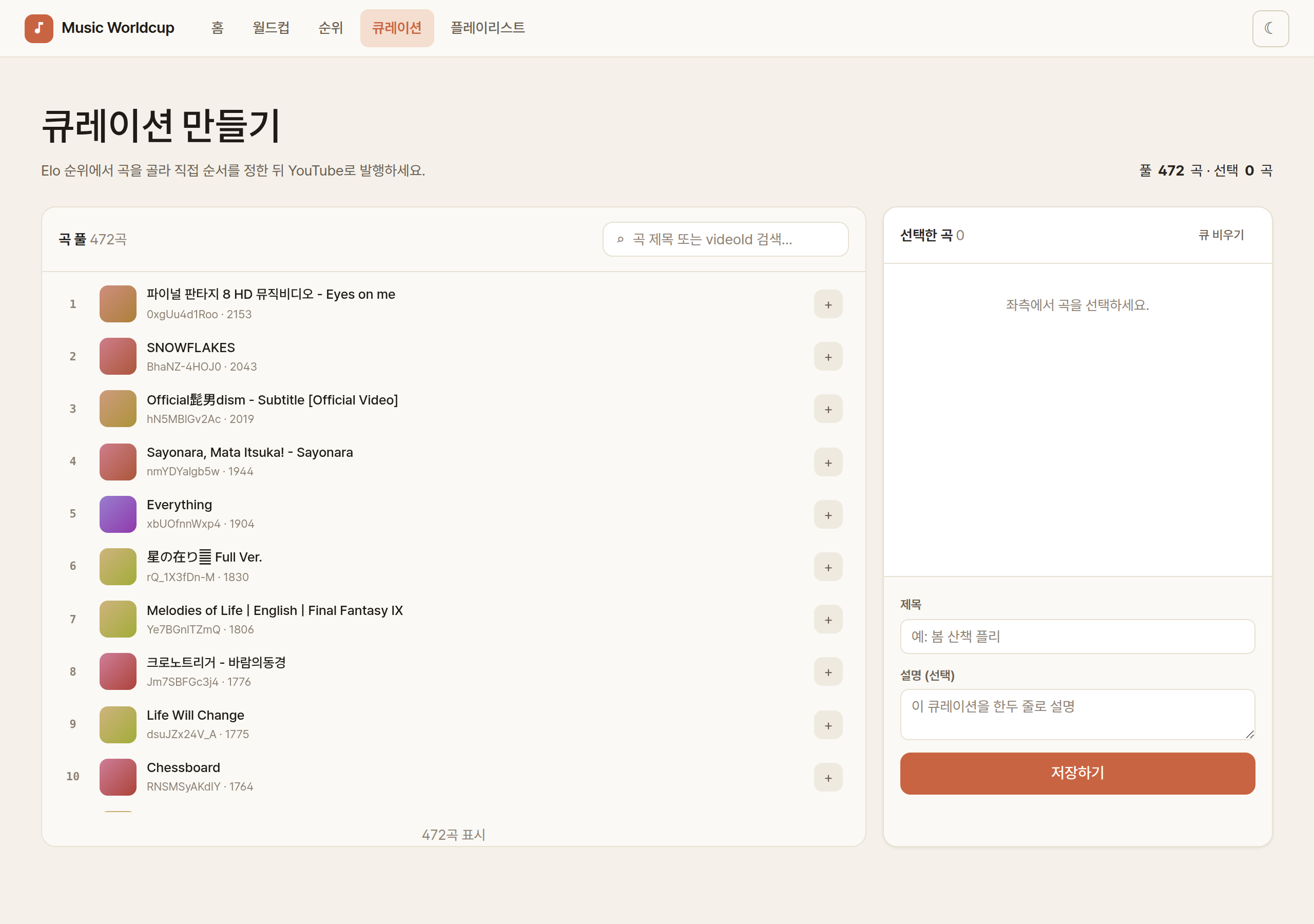Click the '풀 472 곡 · 선택 0 곡' summary
This screenshot has height=924, width=1314.
(x=1205, y=170)
